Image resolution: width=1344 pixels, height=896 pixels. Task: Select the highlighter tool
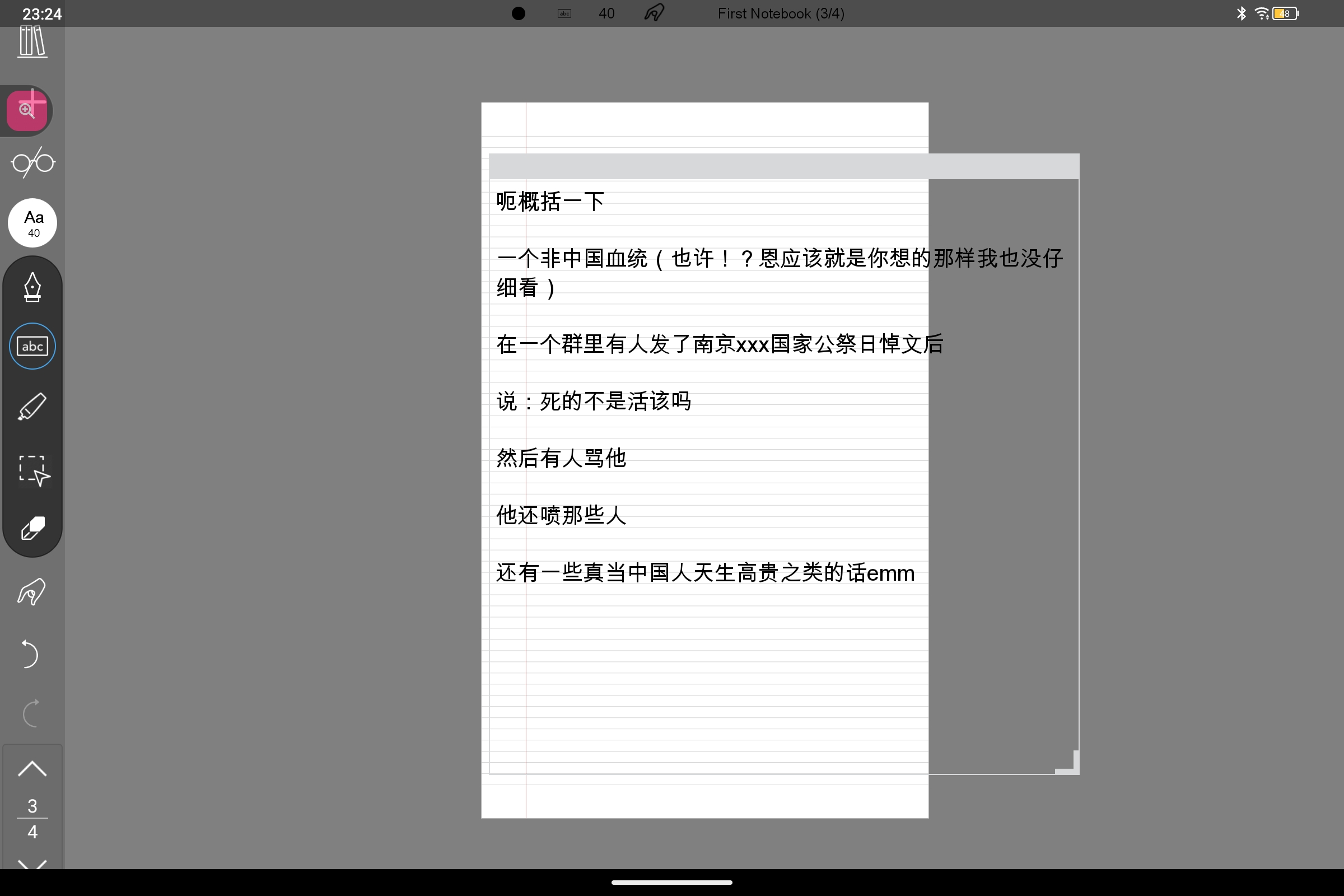click(32, 407)
